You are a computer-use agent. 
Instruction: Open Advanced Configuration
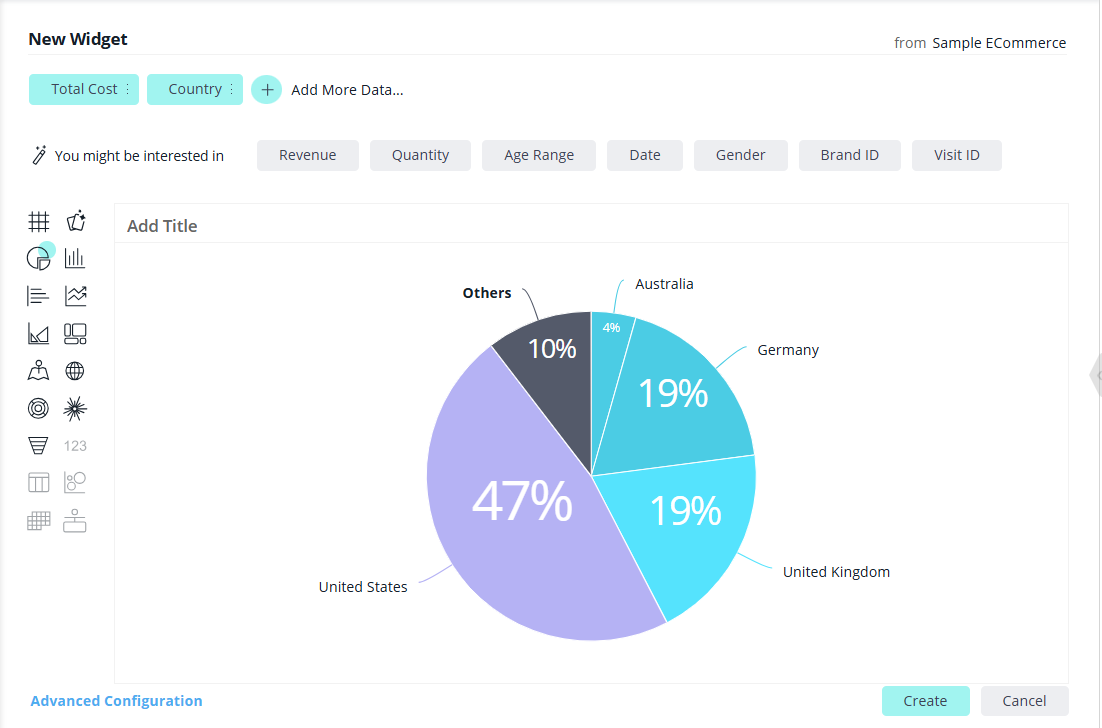tap(116, 701)
